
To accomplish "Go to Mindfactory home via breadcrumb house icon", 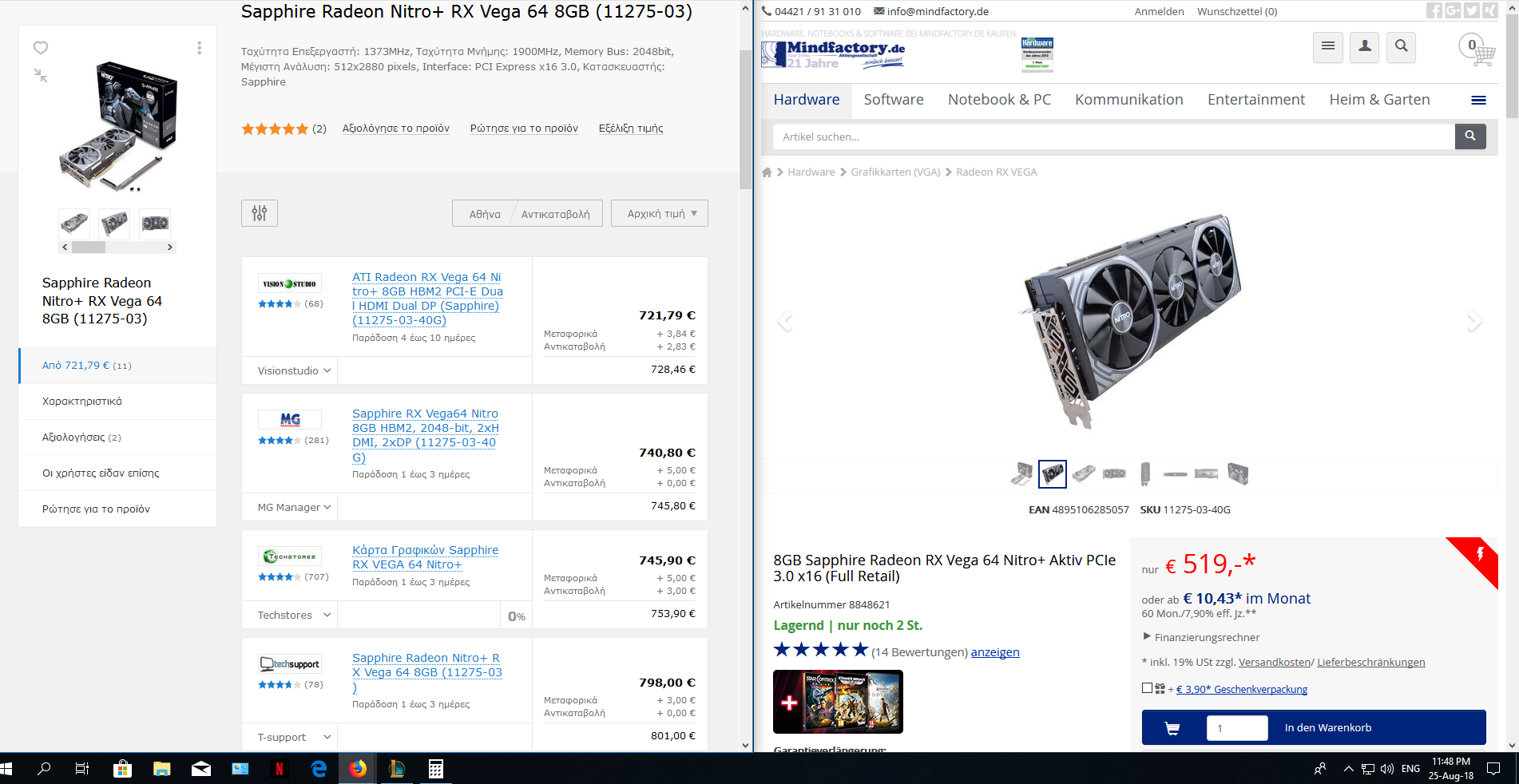I will click(x=767, y=172).
